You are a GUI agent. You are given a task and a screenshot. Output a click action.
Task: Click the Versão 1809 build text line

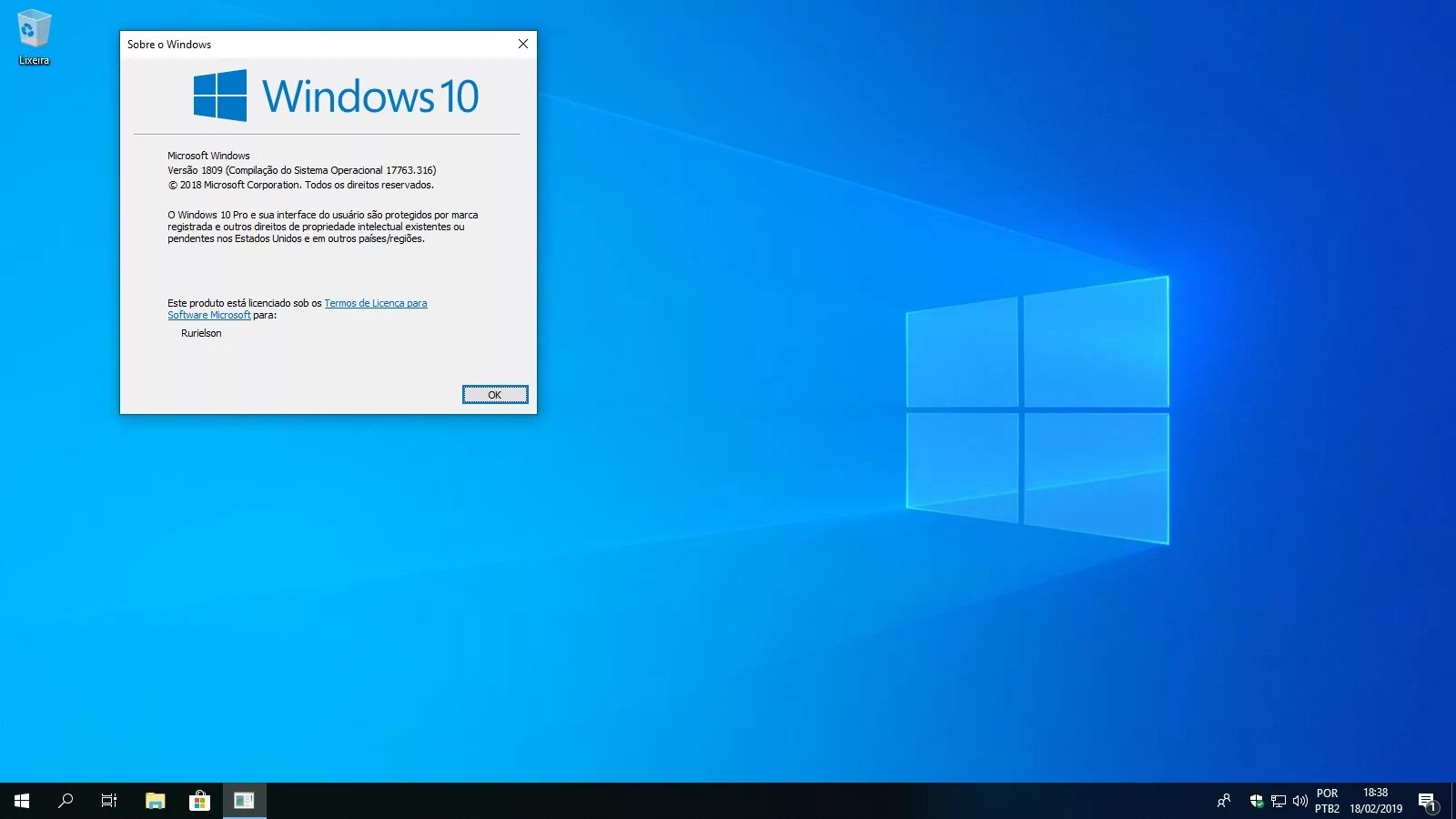pos(302,170)
